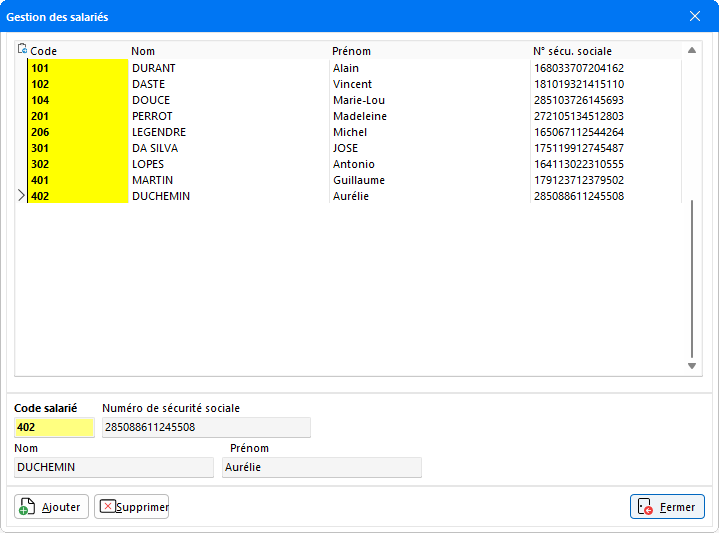Click the N° sécu. sociale column header
This screenshot has width=719, height=533.
point(572,51)
